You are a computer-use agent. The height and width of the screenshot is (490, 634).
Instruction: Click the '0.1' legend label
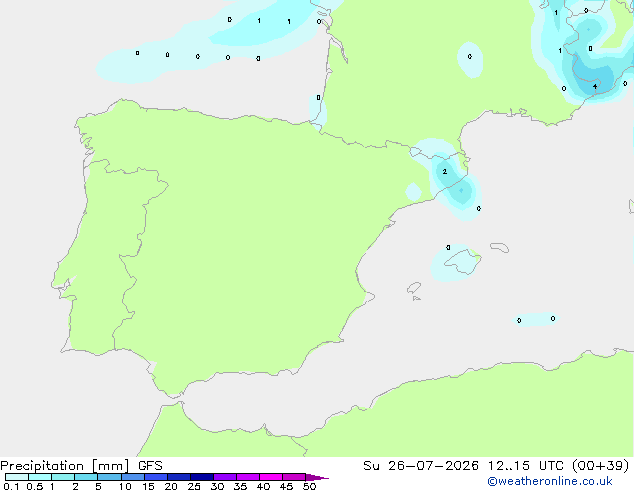11,486
